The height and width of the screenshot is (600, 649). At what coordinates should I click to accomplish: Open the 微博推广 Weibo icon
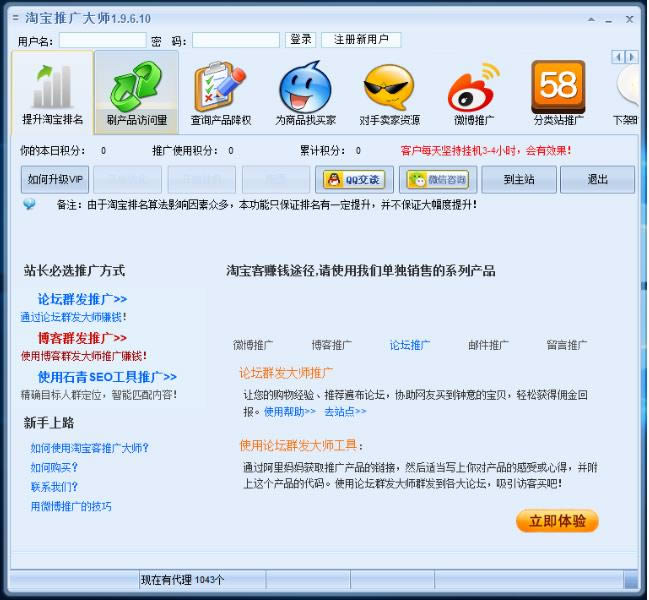[474, 94]
